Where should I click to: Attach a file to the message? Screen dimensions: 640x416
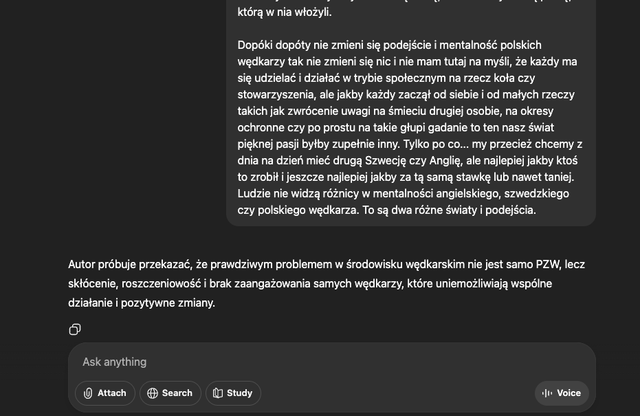pyautogui.click(x=104, y=393)
